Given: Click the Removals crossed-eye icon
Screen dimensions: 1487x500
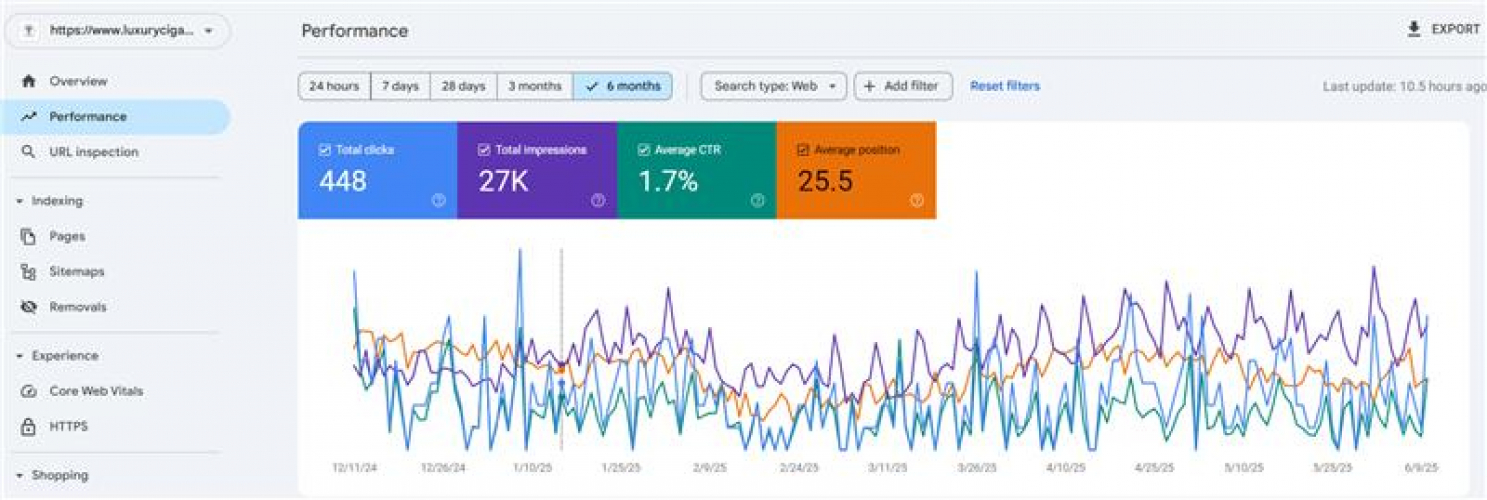Looking at the screenshot, I should pyautogui.click(x=29, y=307).
